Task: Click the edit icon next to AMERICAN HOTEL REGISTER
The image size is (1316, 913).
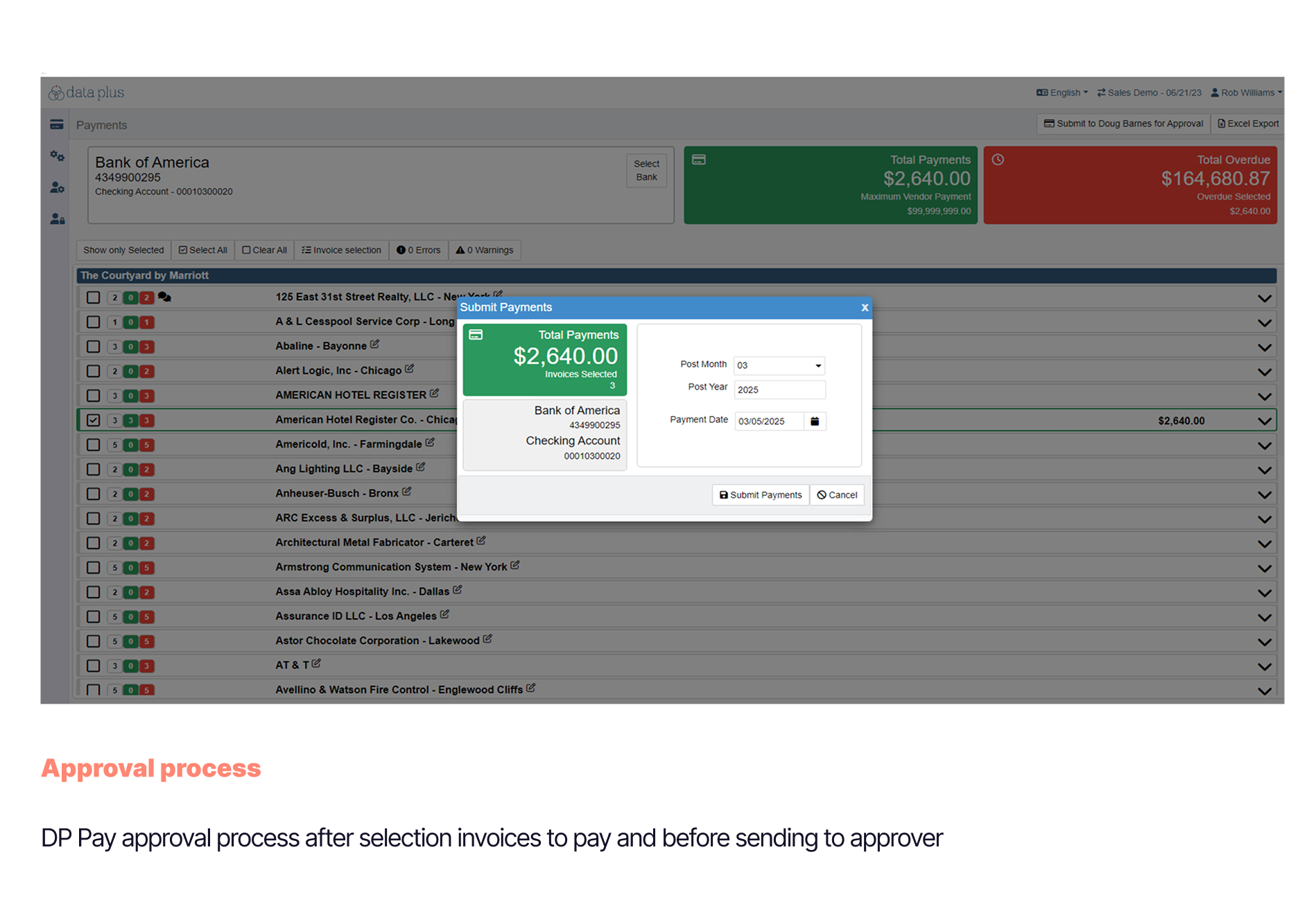Action: (x=434, y=393)
